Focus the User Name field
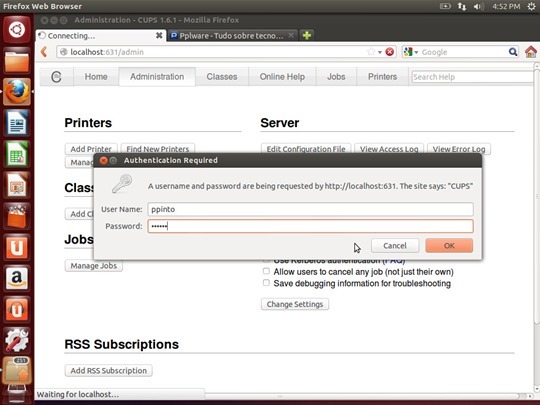This screenshot has height=405, width=540. click(x=310, y=209)
